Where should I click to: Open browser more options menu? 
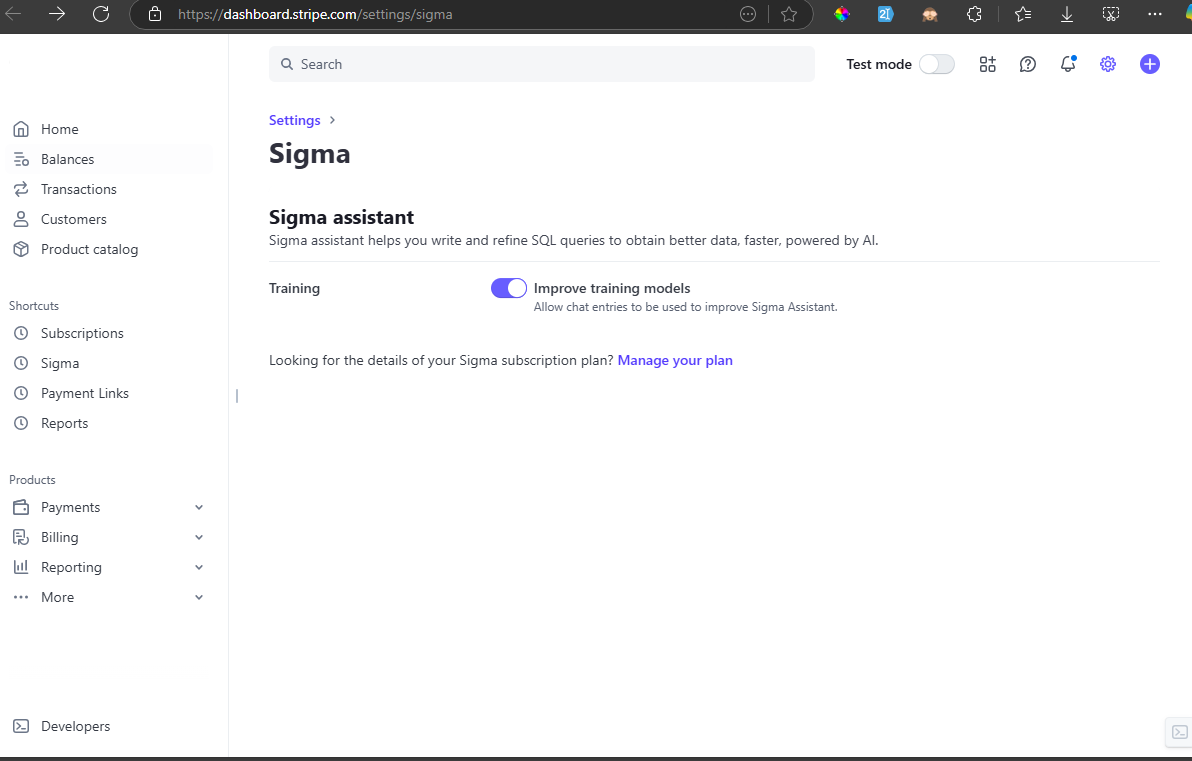tap(1155, 14)
